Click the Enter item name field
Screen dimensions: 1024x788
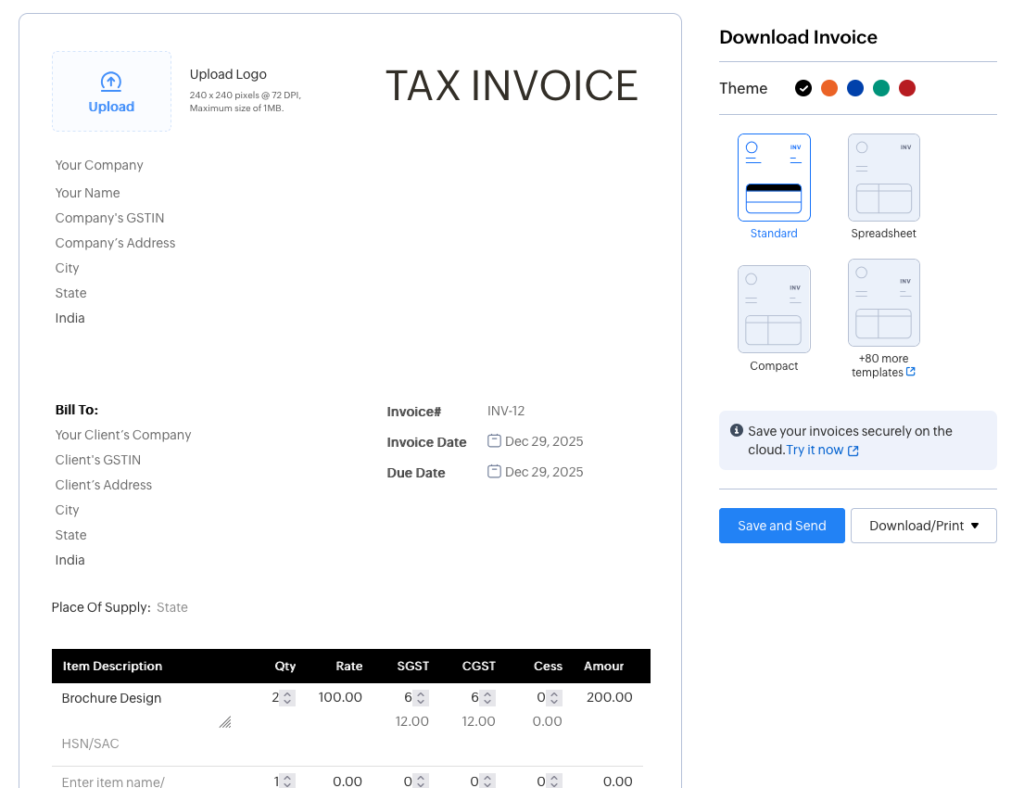pyautogui.click(x=110, y=781)
